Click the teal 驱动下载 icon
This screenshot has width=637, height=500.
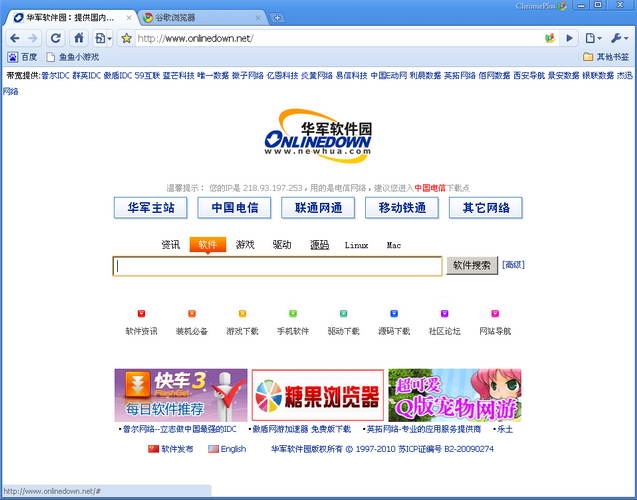point(343,314)
